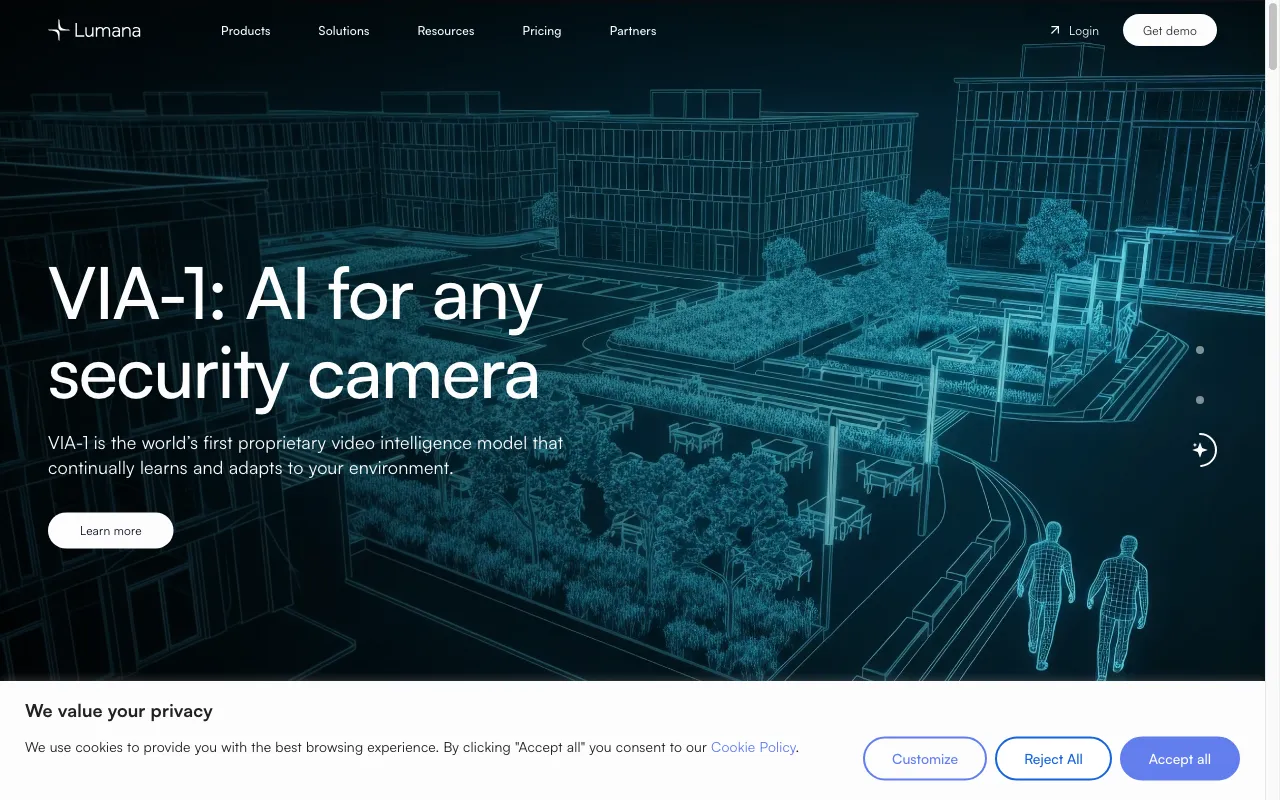Screen dimensions: 1280x800
Task: Click the Get demo button
Action: coord(1170,30)
